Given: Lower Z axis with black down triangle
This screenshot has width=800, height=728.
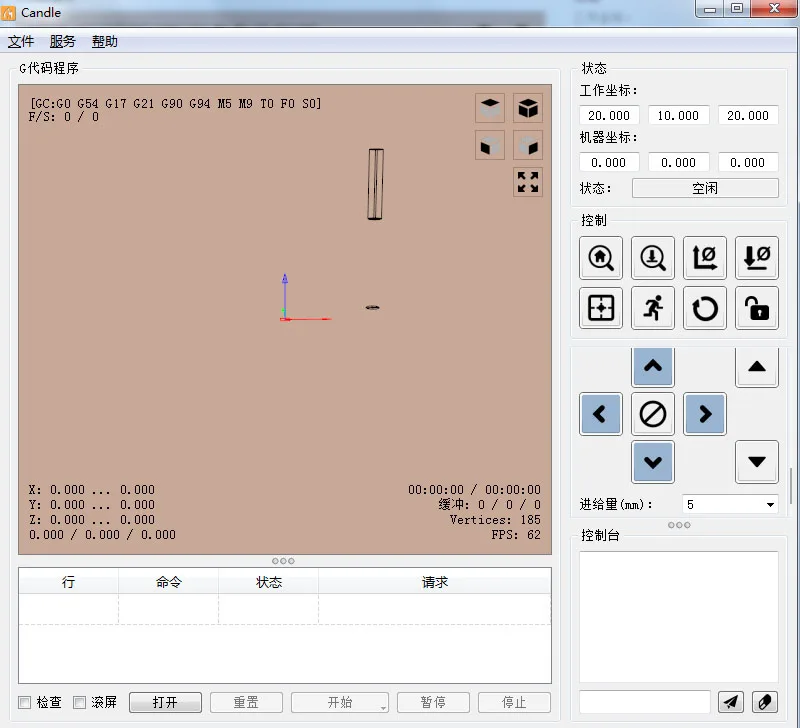Looking at the screenshot, I should pyautogui.click(x=757, y=462).
